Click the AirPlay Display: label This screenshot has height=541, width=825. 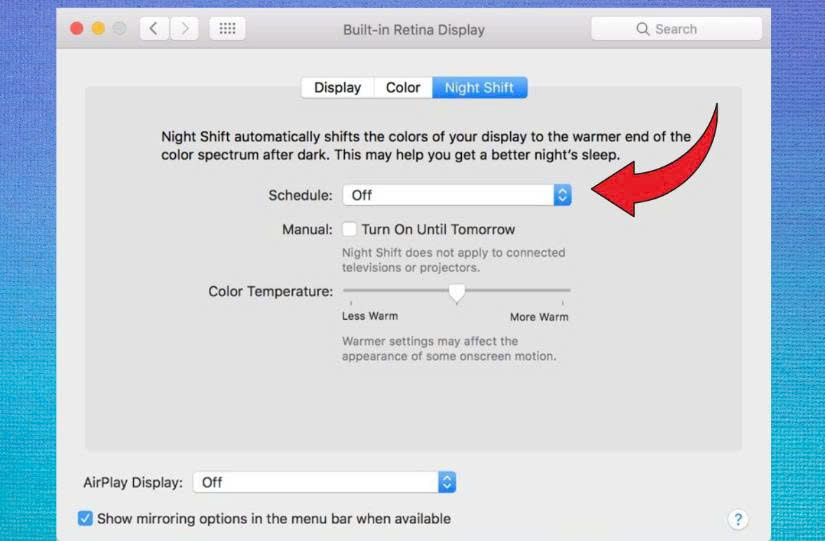(133, 483)
